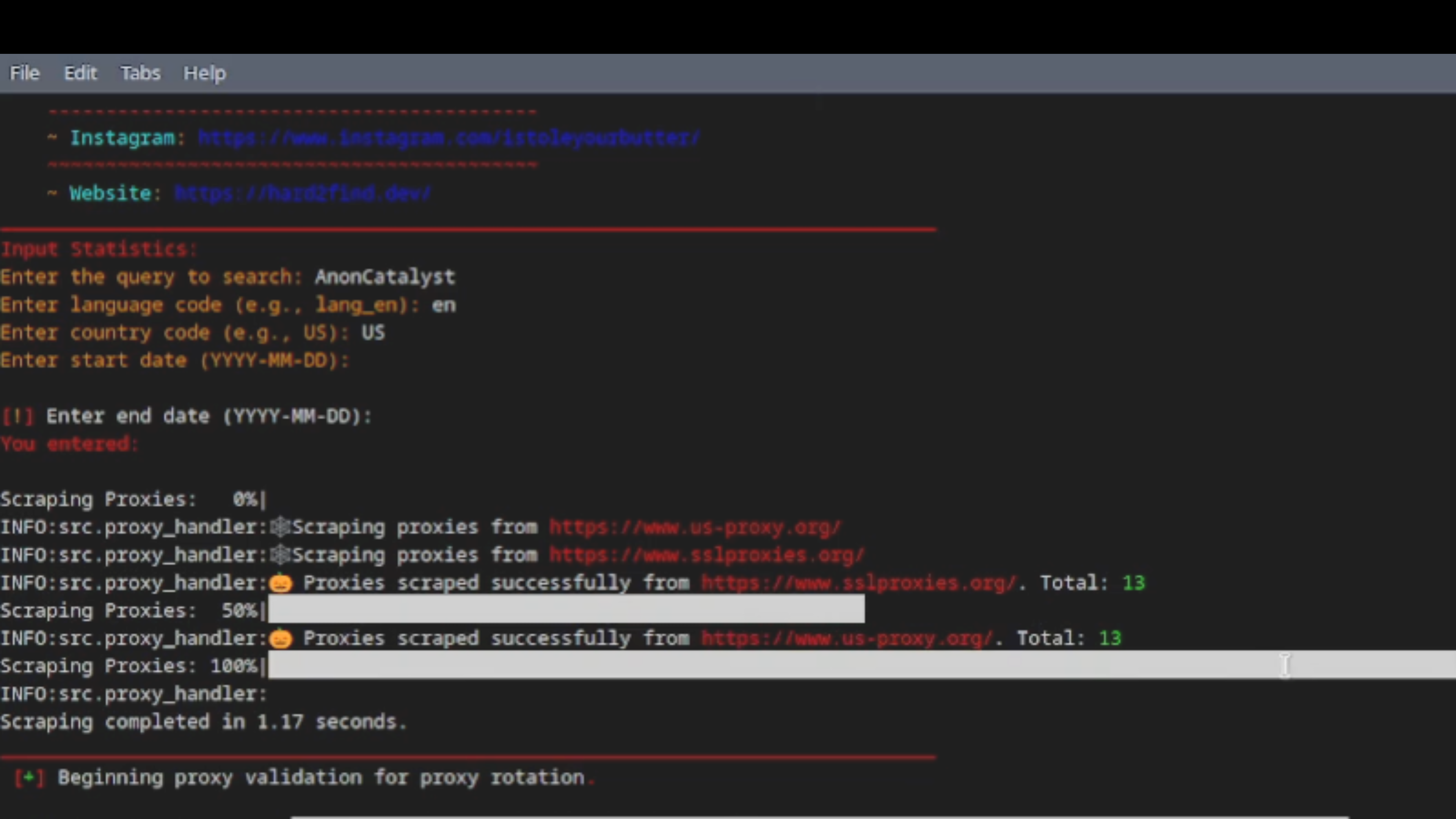Click the text cursor near the progress bar end

[x=1285, y=665]
